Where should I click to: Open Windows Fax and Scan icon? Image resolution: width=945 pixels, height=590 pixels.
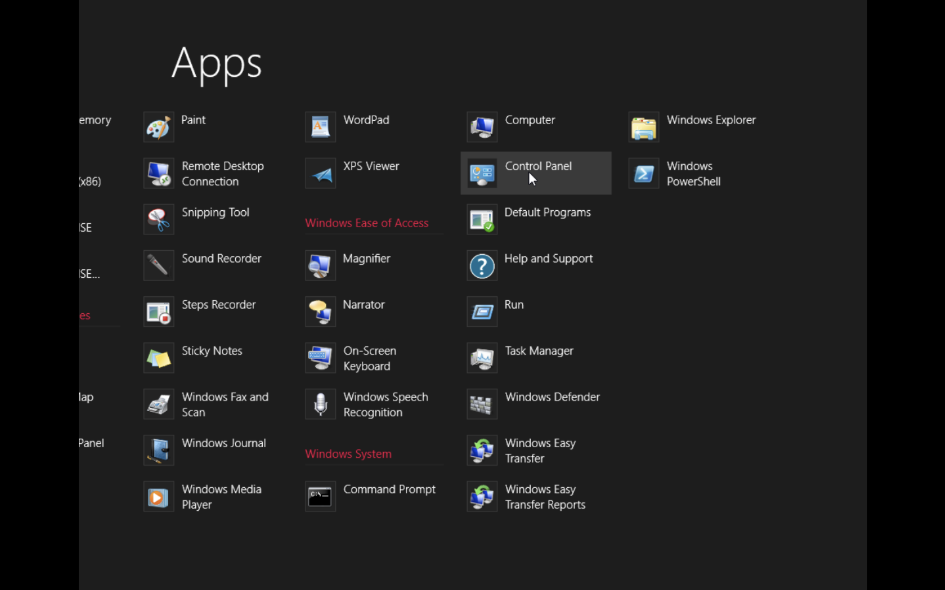[x=159, y=404]
